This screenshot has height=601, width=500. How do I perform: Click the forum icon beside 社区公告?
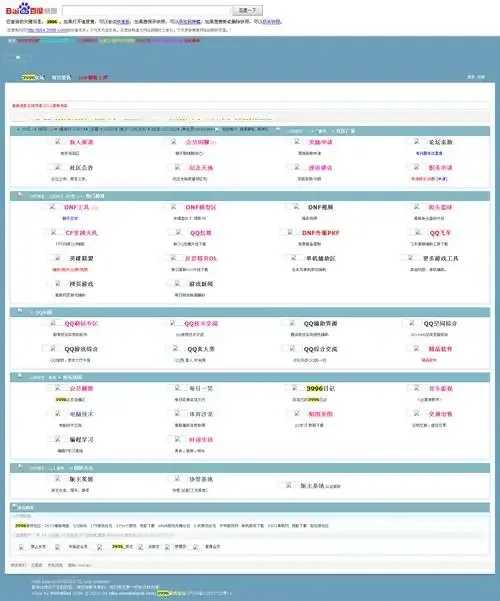pyautogui.click(x=58, y=167)
